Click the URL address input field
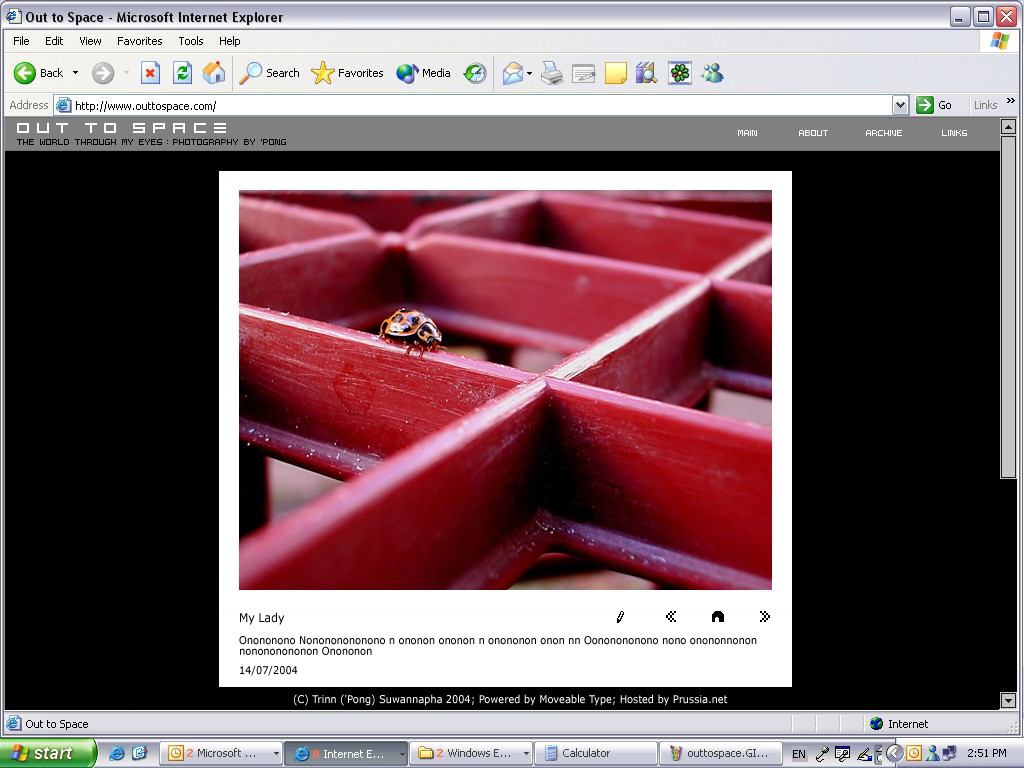Screen dimensions: 1024x768 [x=480, y=105]
